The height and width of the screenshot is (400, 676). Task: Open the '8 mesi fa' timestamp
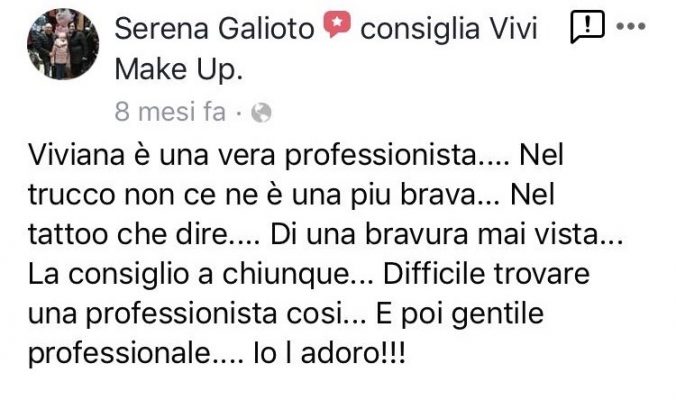[170, 112]
